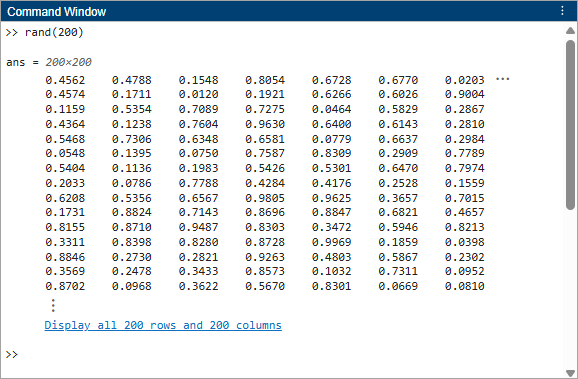Select the value 0.4657
The image size is (578, 379).
coord(464,212)
